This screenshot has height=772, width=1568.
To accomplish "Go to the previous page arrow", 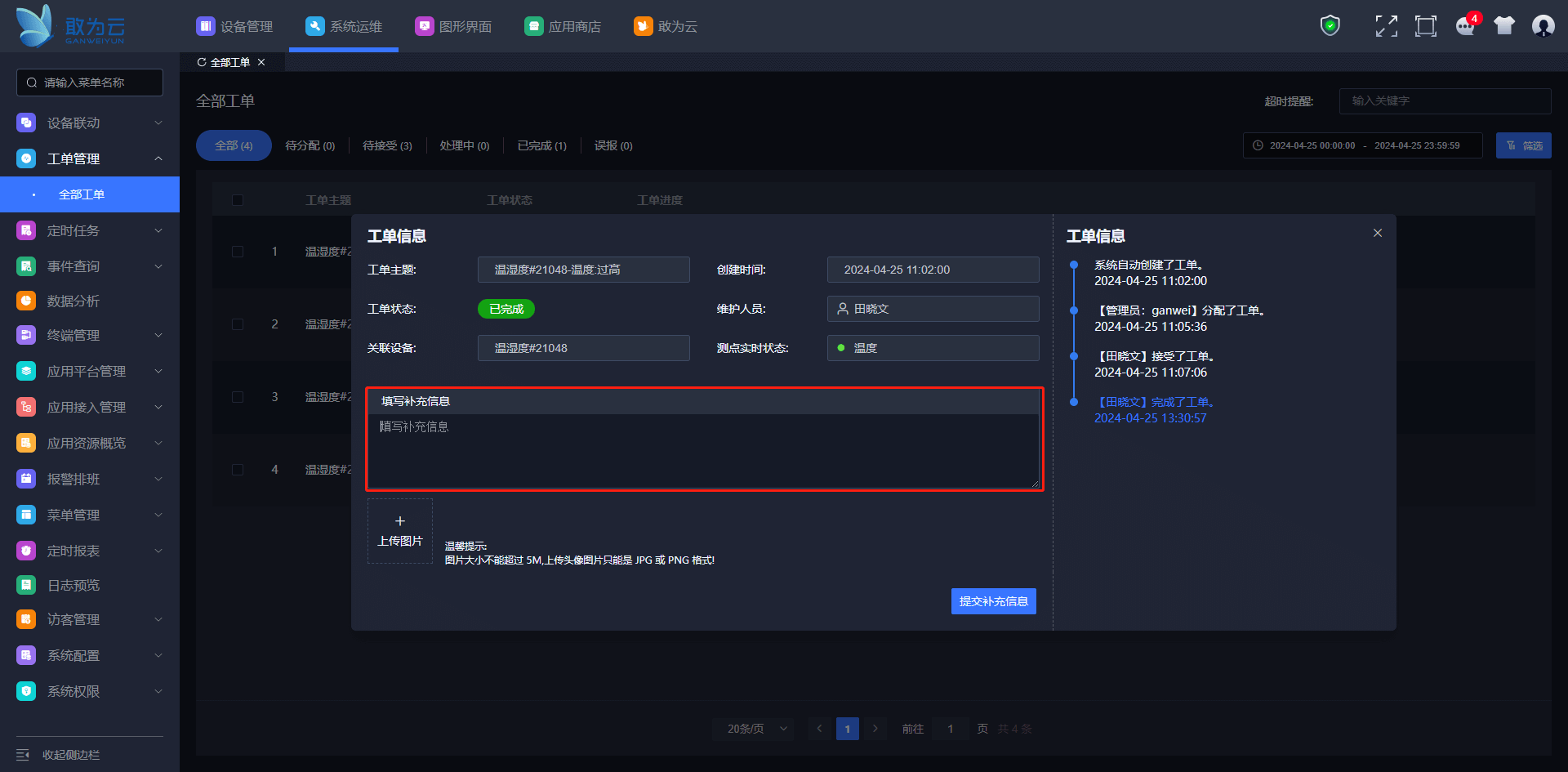I will pyautogui.click(x=820, y=729).
